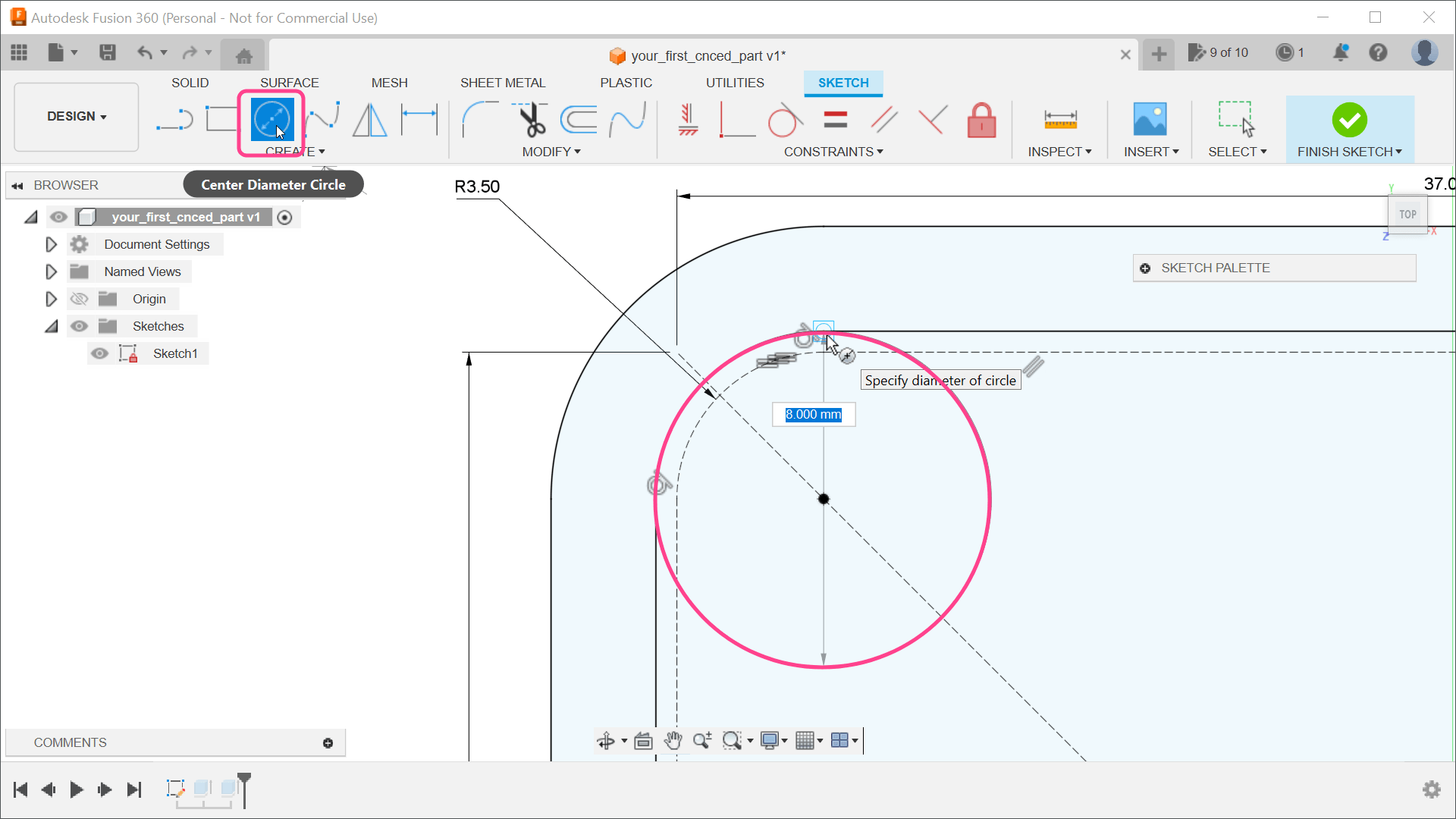This screenshot has height=819, width=1456.
Task: Select the Mirror tool in Create
Action: [x=371, y=119]
